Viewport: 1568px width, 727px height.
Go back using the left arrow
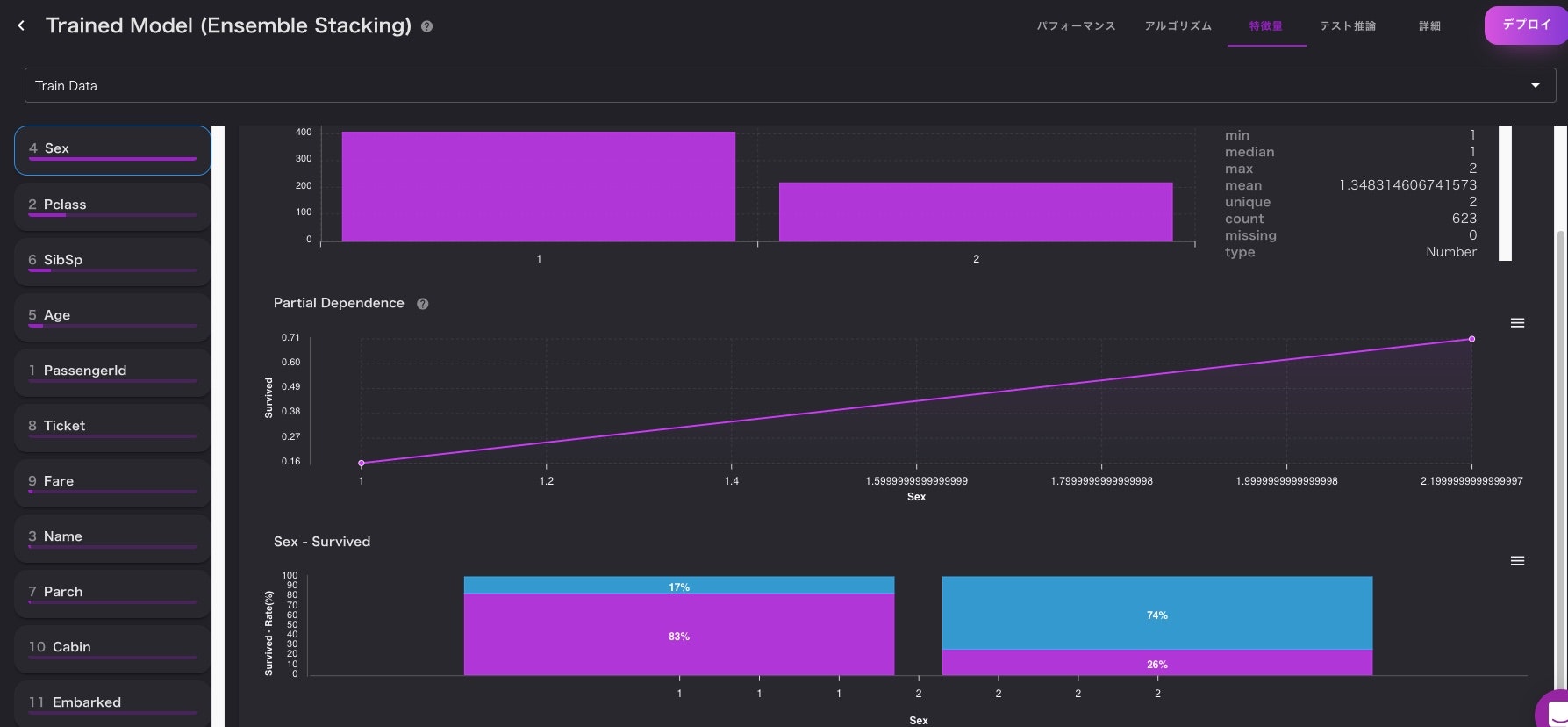21,26
